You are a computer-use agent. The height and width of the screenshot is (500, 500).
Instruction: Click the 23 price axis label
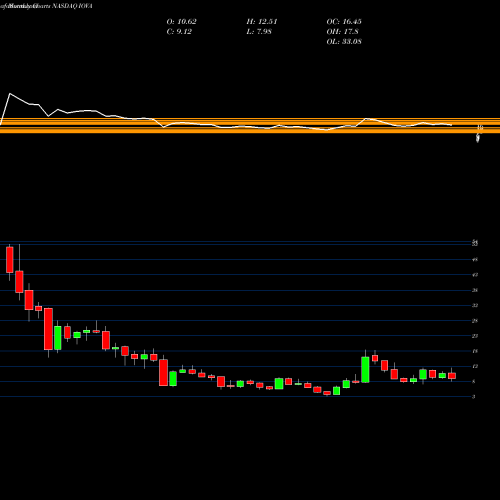coord(475,336)
